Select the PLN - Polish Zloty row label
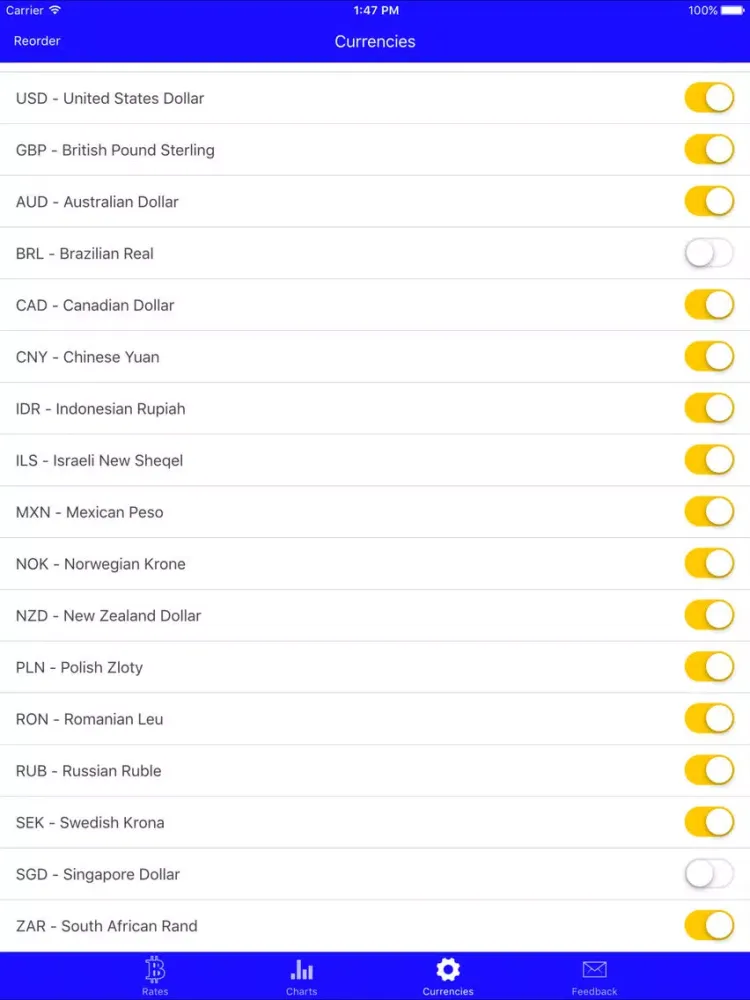This screenshot has height=1000, width=750. pos(80,667)
